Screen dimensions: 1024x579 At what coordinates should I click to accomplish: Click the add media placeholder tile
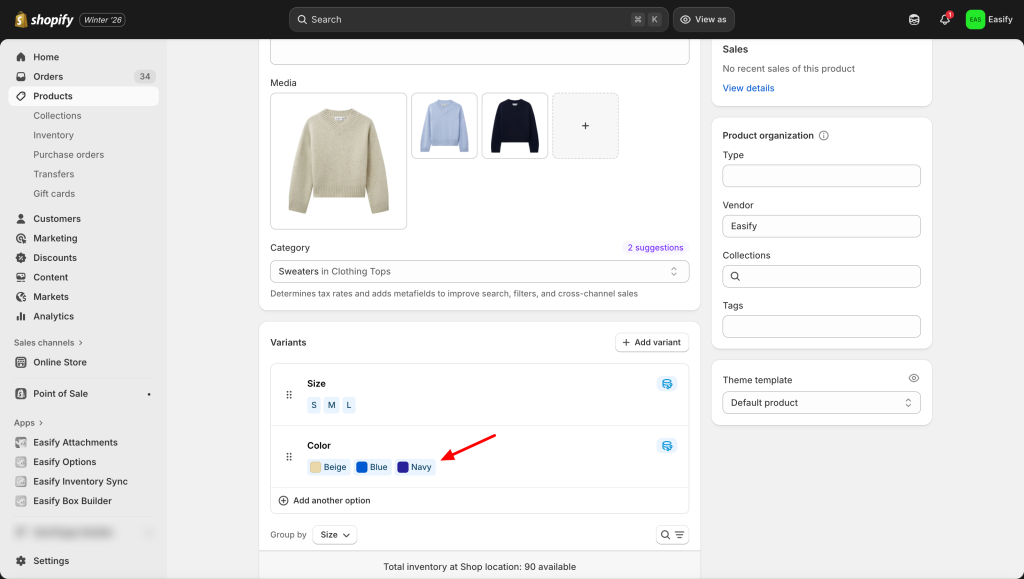[585, 126]
